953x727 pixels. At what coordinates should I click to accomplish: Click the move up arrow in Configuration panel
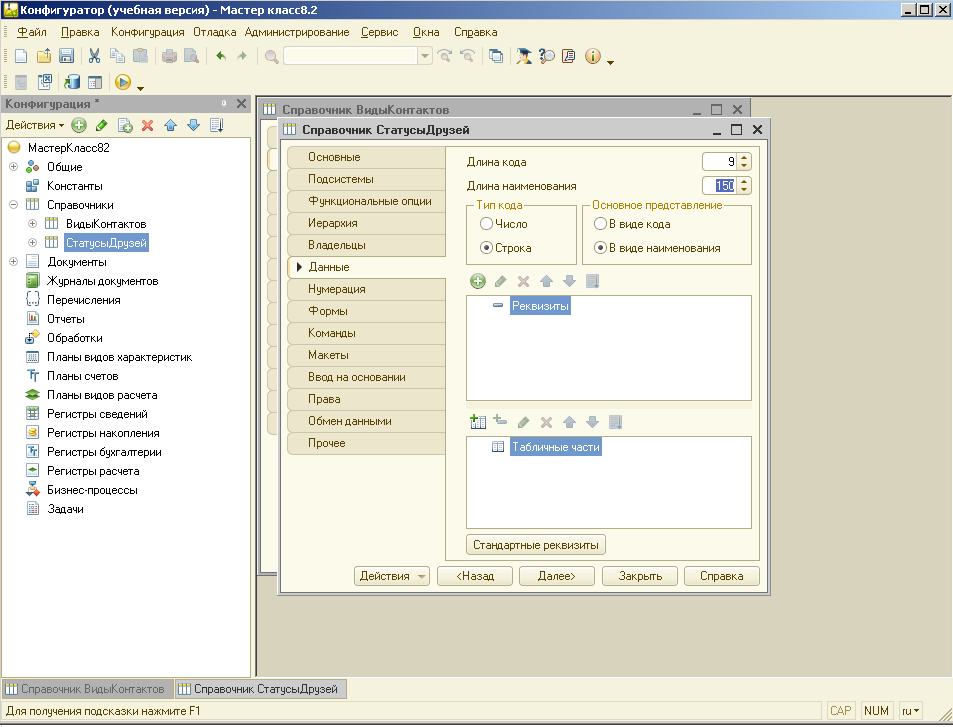[170, 125]
